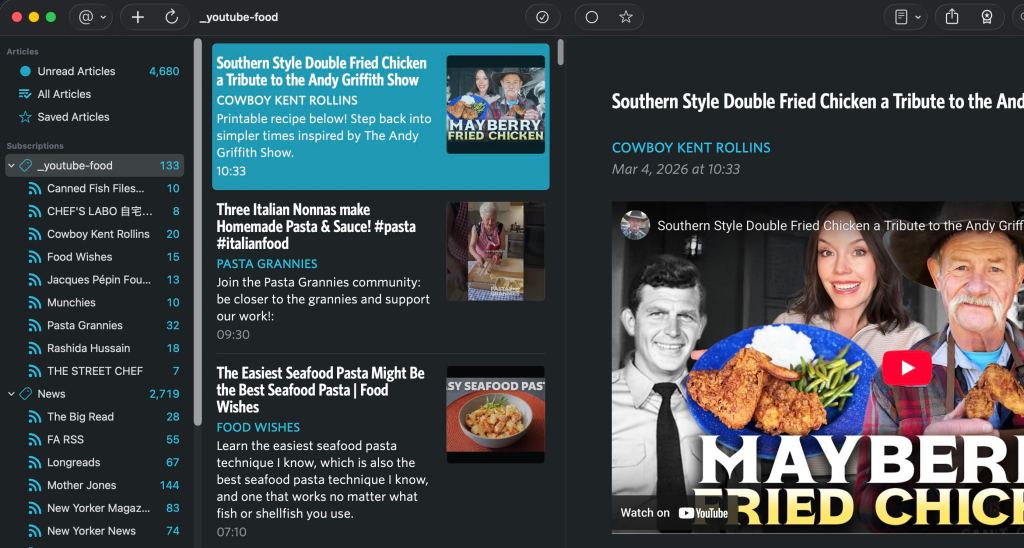Click the Rashida Hussain RSS icon
The width and height of the screenshot is (1024, 548).
click(35, 348)
